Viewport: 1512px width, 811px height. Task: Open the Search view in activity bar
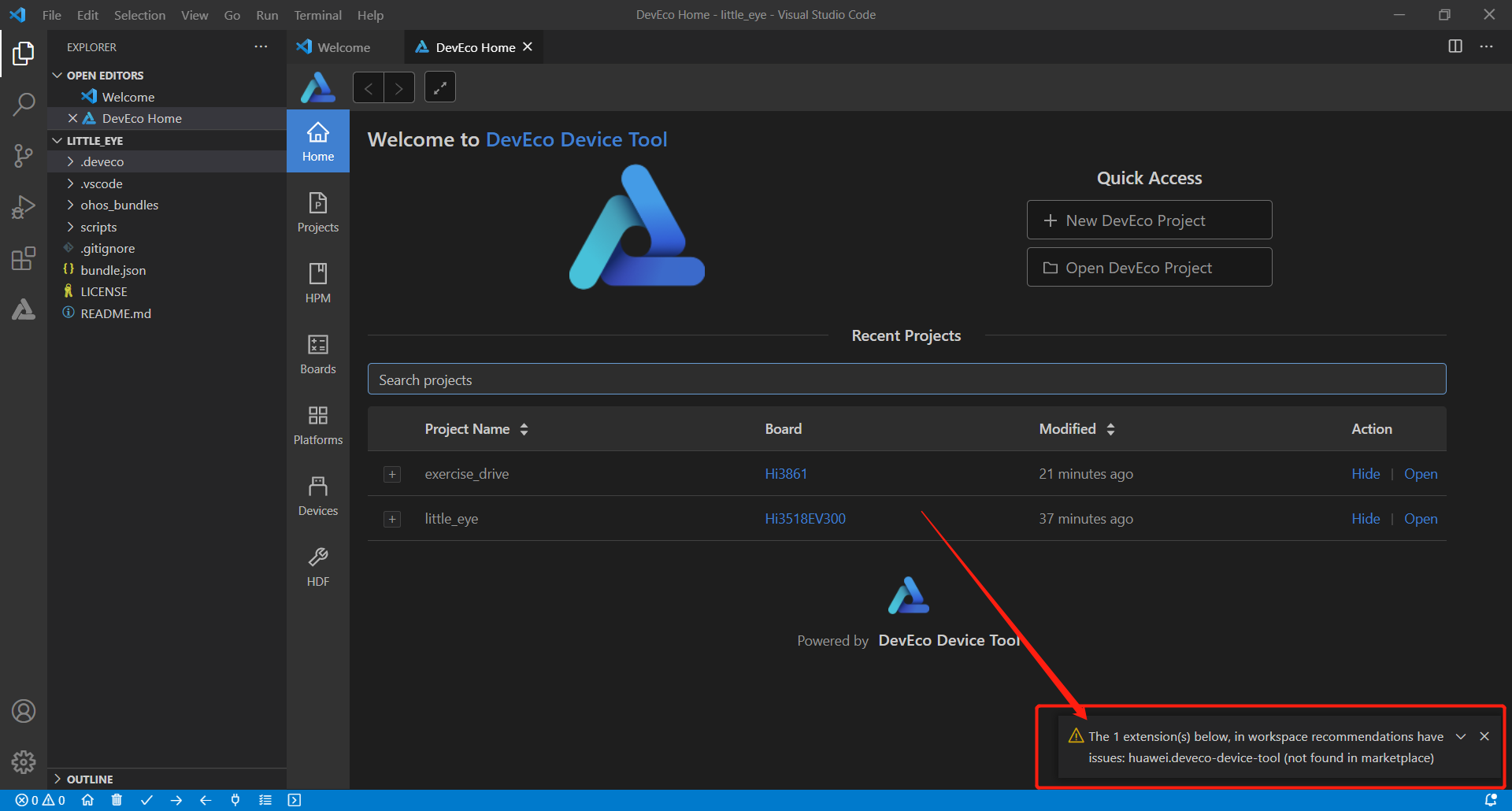tap(24, 104)
